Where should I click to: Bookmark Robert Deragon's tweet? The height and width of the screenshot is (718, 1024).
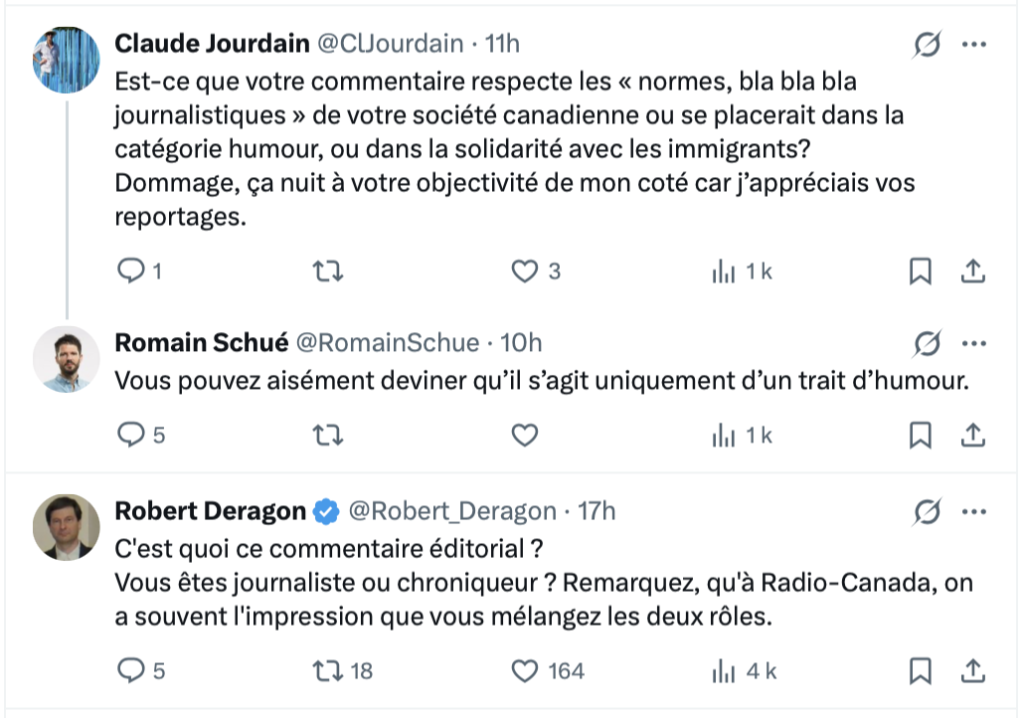(x=922, y=672)
